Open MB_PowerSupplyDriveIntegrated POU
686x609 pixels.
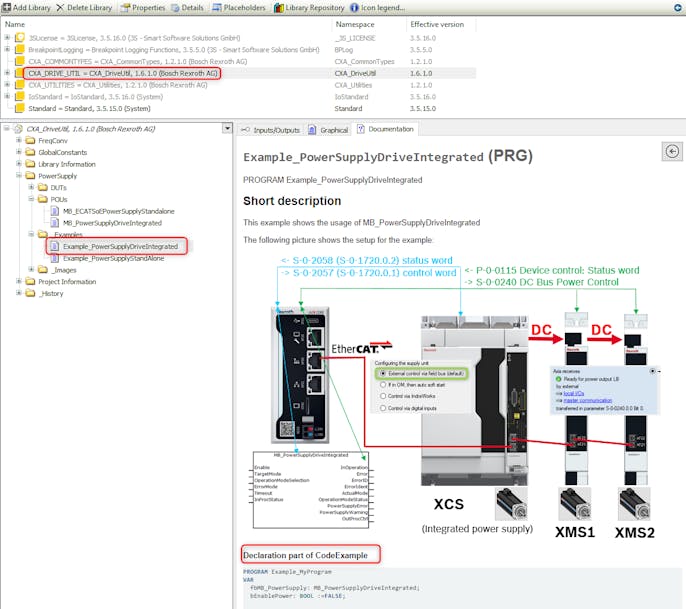[112, 223]
